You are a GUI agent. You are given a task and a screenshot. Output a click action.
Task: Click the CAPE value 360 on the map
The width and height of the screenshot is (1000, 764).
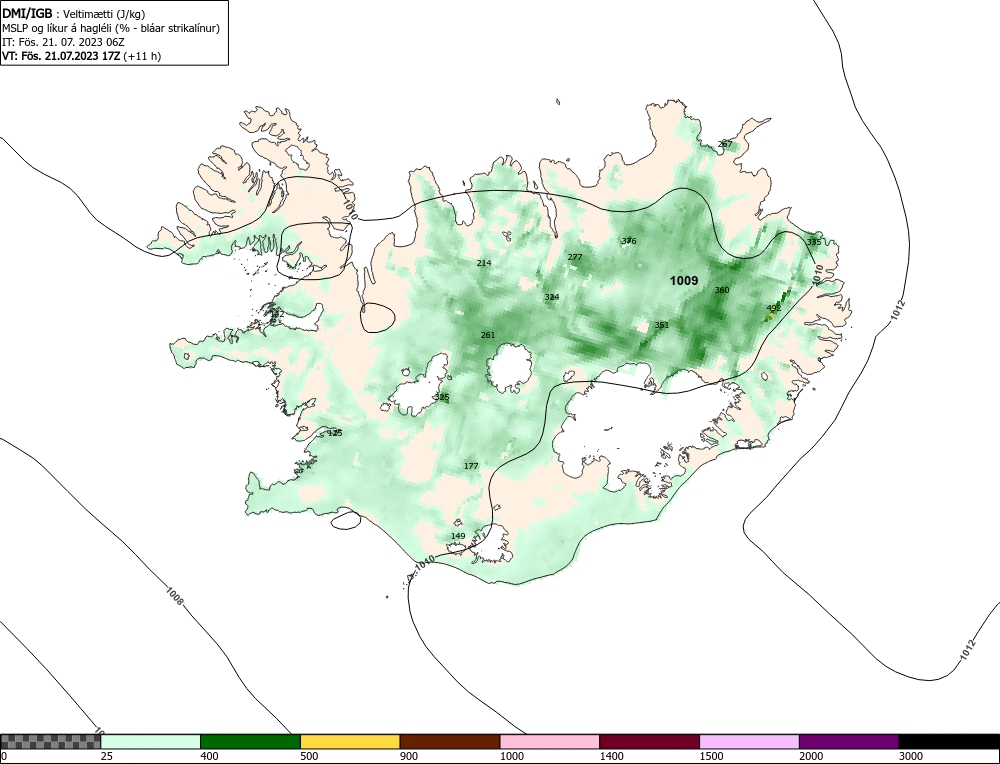click(721, 290)
